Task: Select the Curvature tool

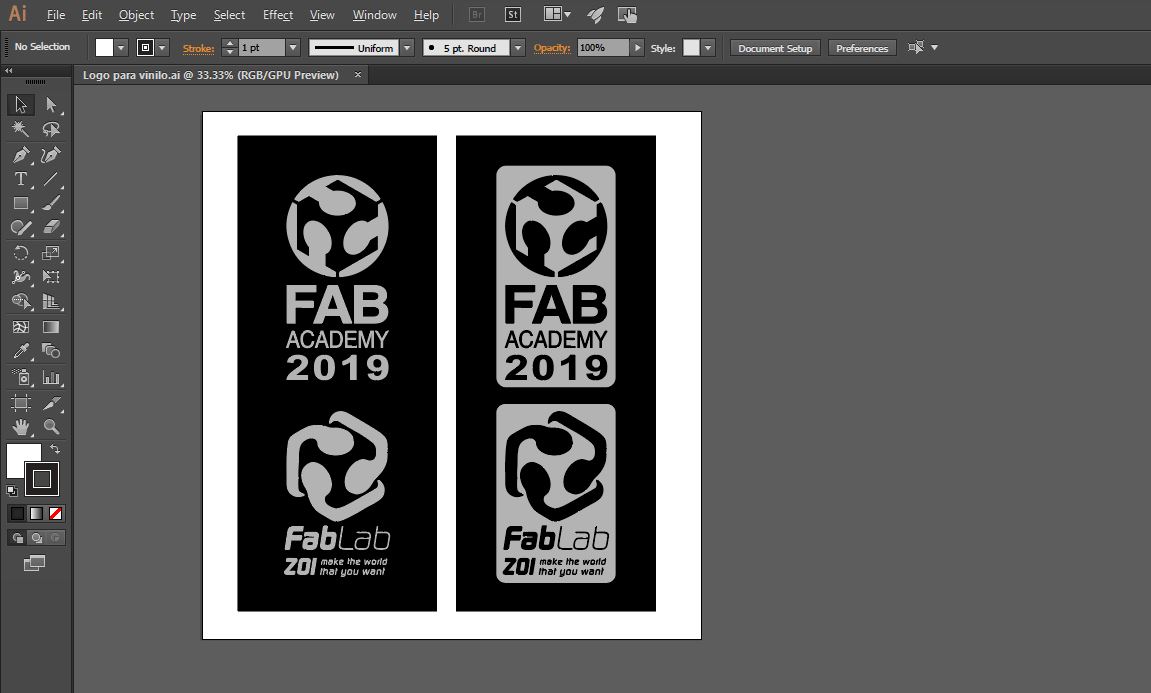Action: [51, 154]
